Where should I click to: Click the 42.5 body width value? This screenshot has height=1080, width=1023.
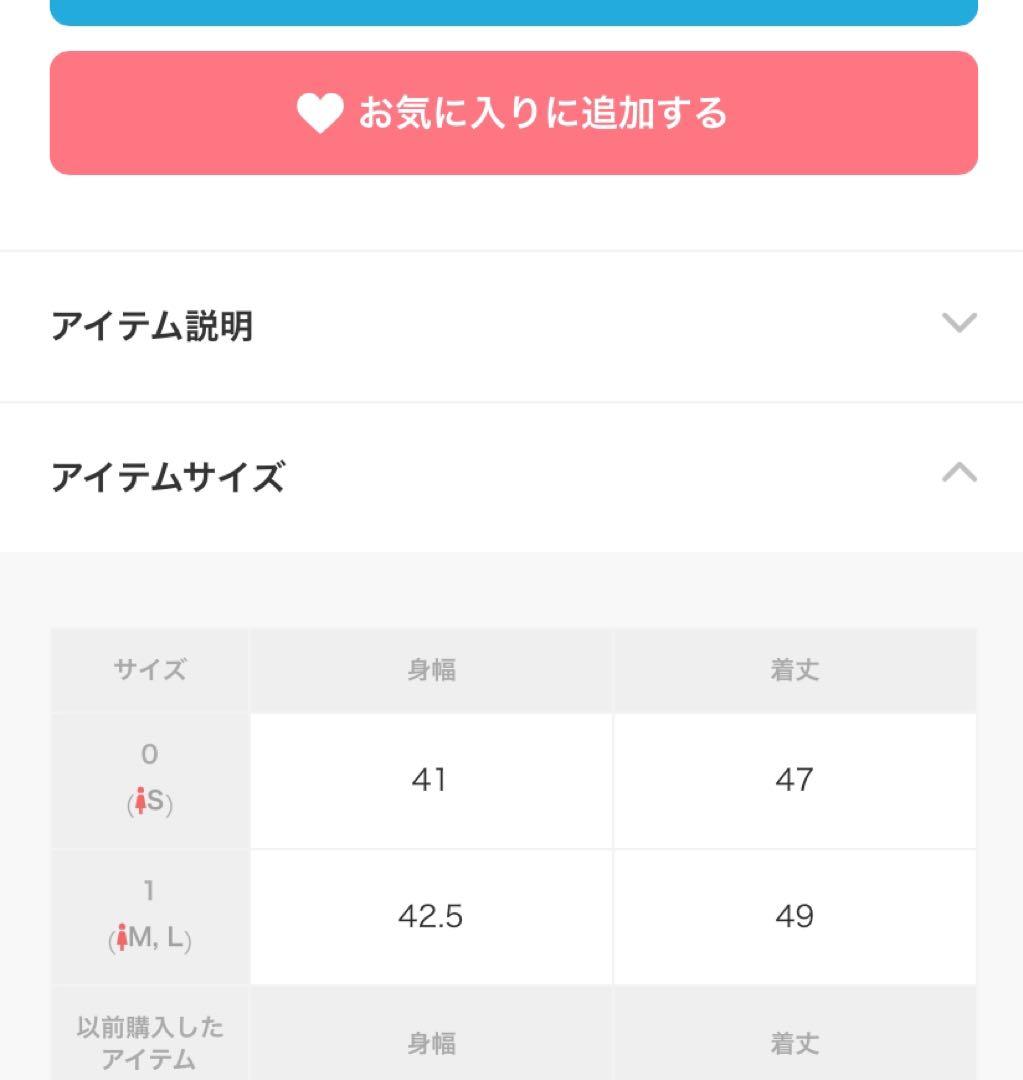pyautogui.click(x=430, y=916)
